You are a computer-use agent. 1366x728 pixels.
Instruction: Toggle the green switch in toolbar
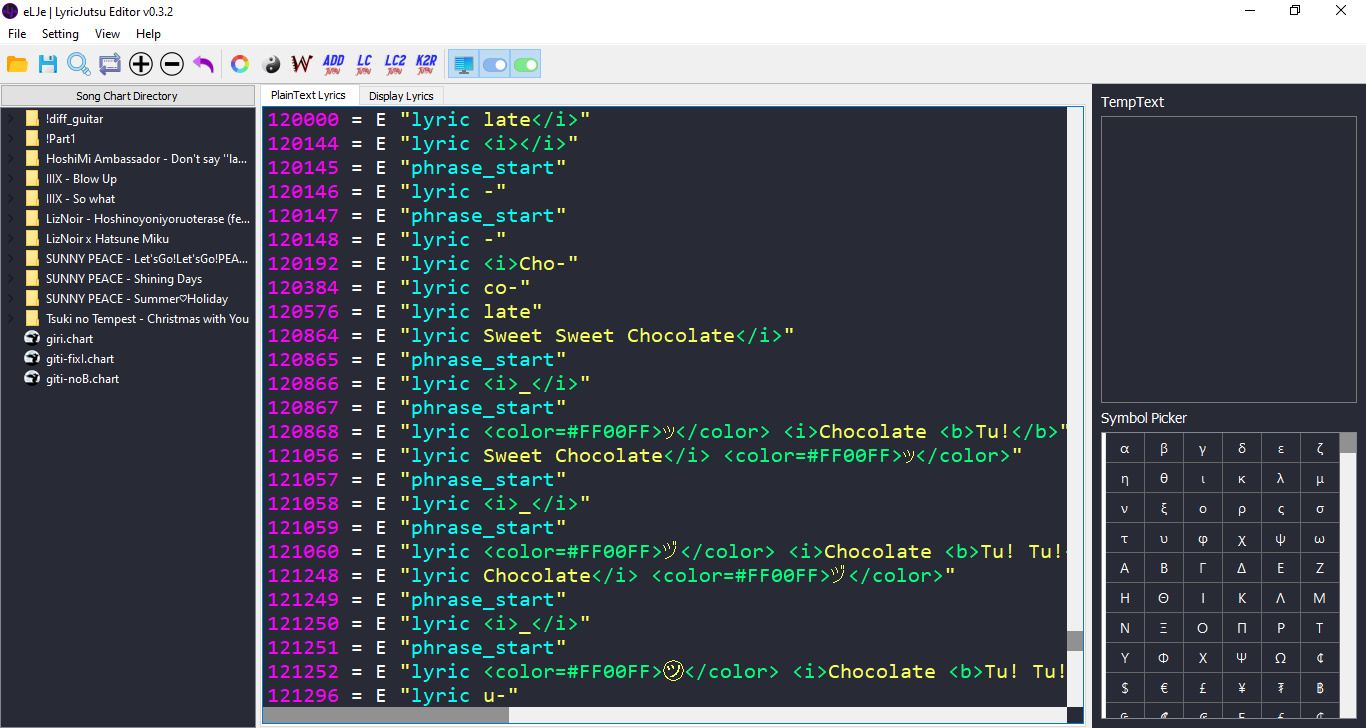526,64
